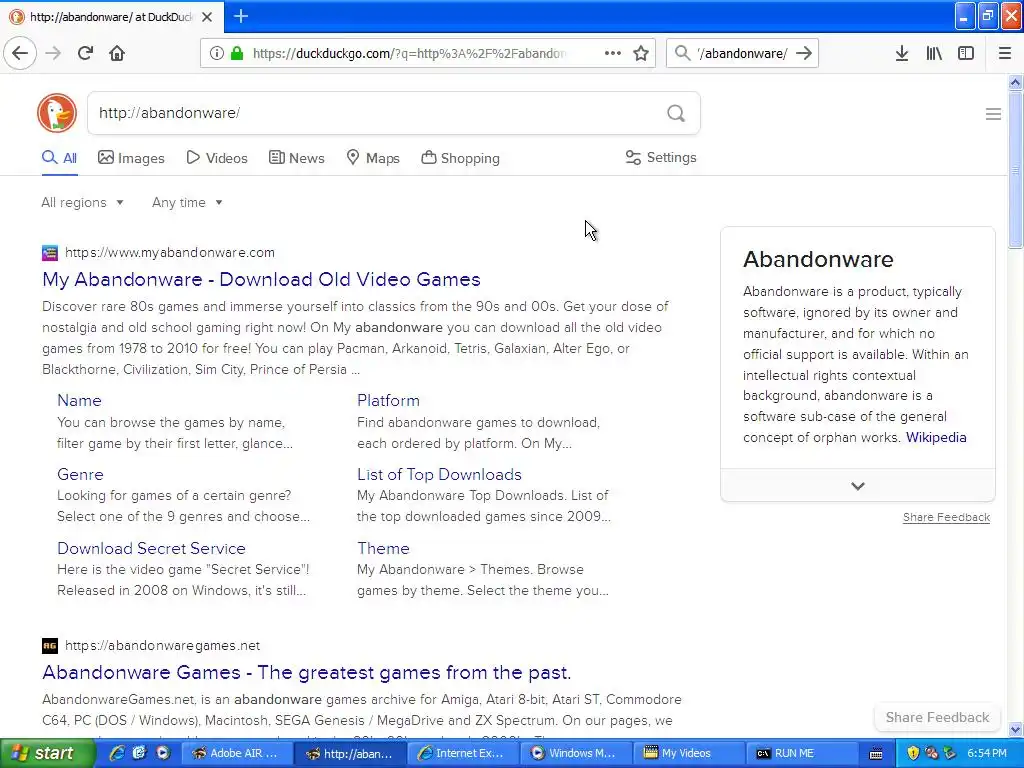Click the toolbar search magnifier icon
The image size is (1024, 768).
click(x=682, y=53)
